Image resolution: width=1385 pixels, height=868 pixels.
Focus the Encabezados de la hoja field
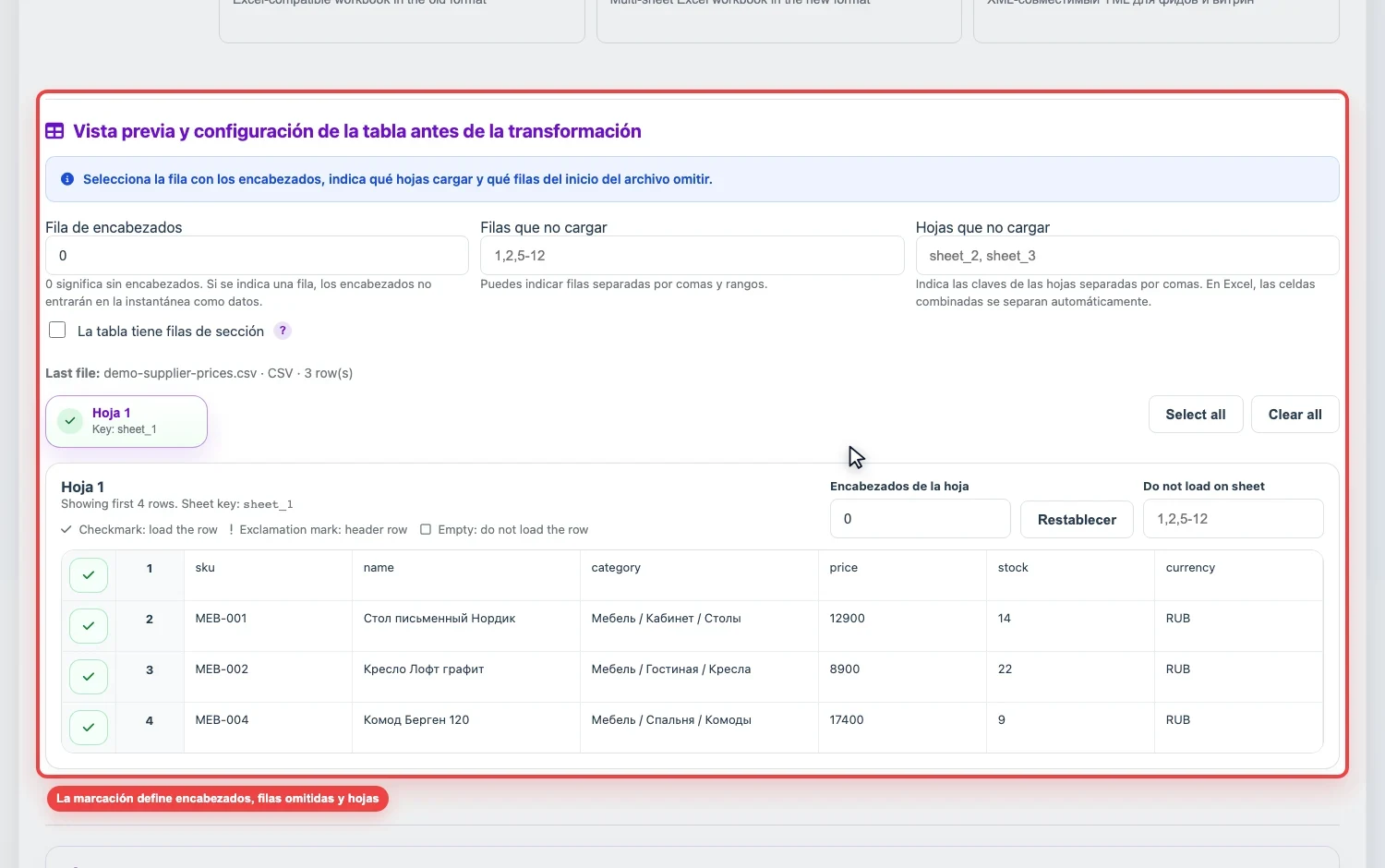920,519
